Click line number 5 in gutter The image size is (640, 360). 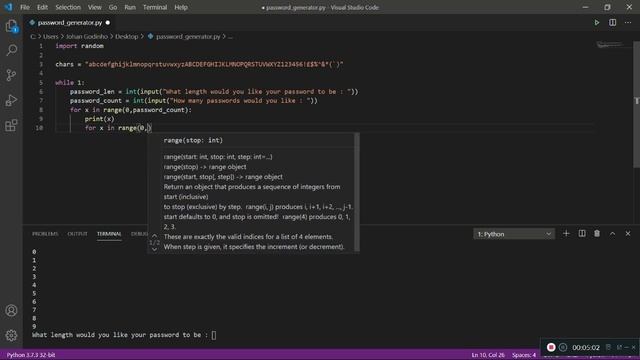click(x=41, y=82)
